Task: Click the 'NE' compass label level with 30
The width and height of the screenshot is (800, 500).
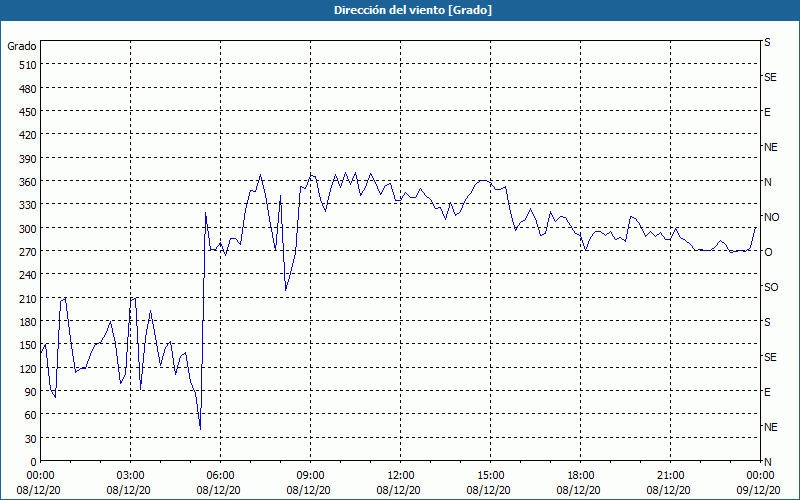Action: (x=770, y=427)
